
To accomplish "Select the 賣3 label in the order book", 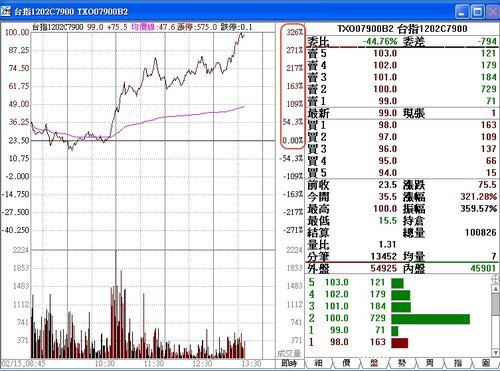I will coord(317,77).
